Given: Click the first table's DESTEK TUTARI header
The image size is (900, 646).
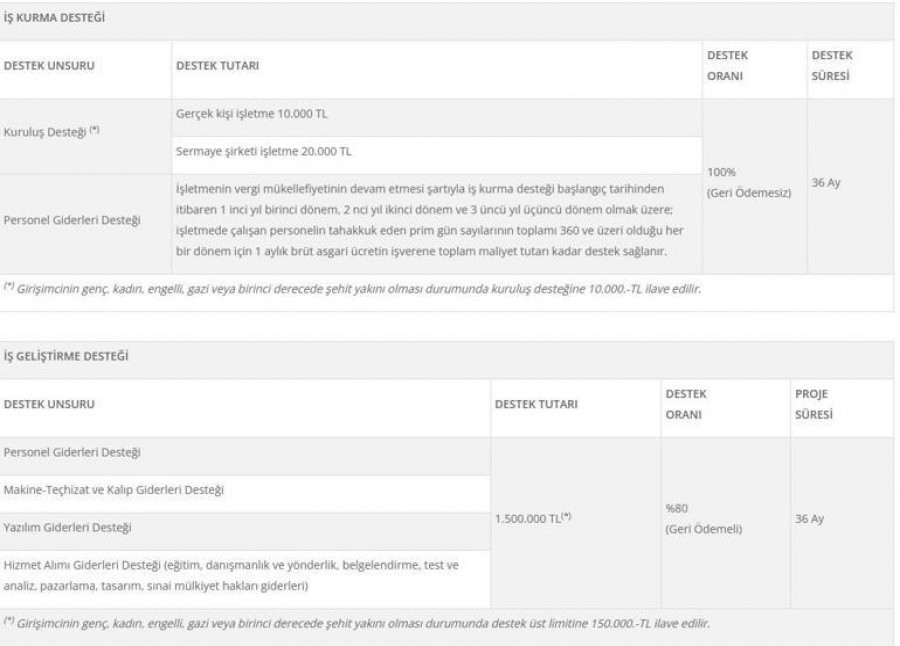Looking at the screenshot, I should click(217, 66).
